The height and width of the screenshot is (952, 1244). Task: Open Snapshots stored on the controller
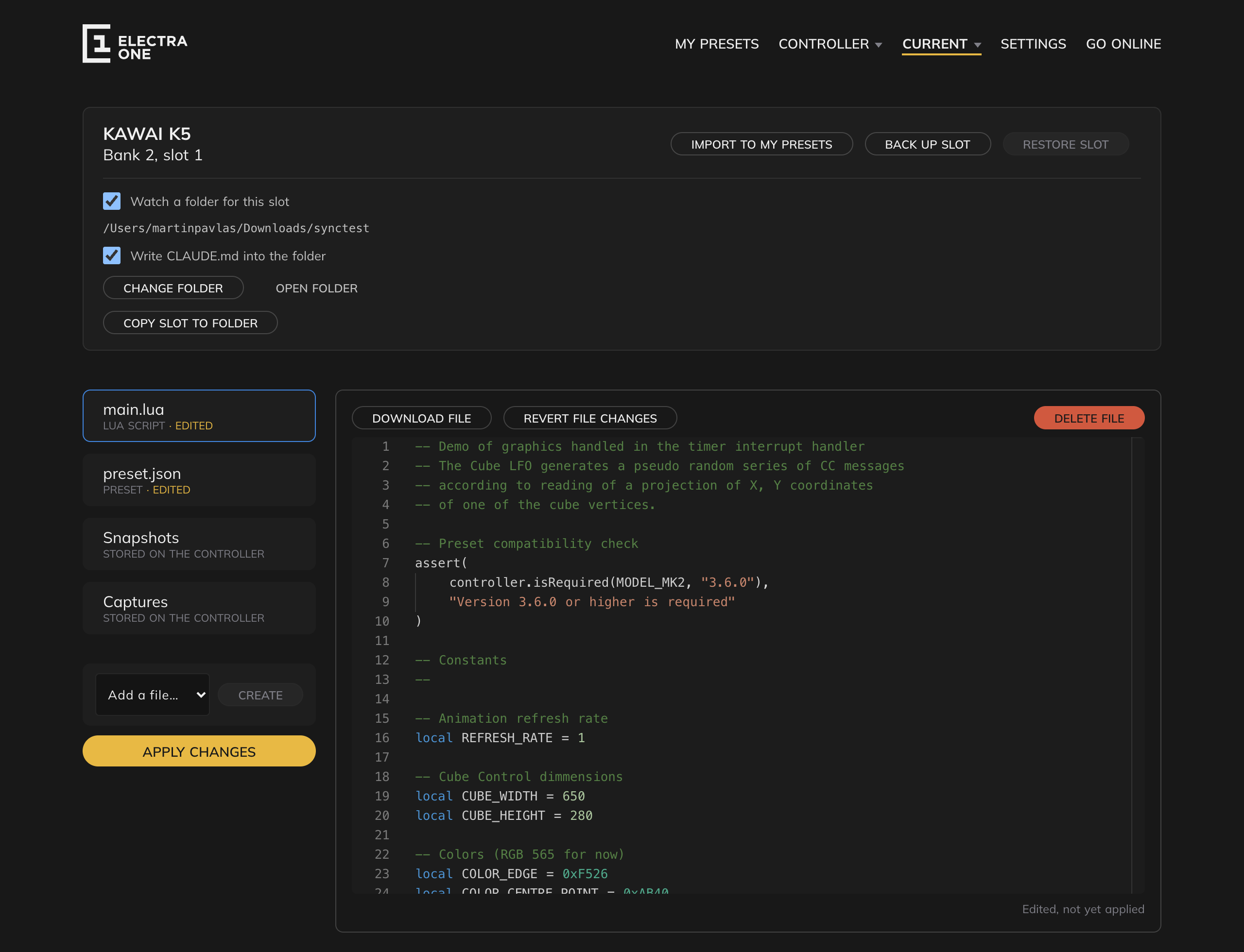(199, 544)
